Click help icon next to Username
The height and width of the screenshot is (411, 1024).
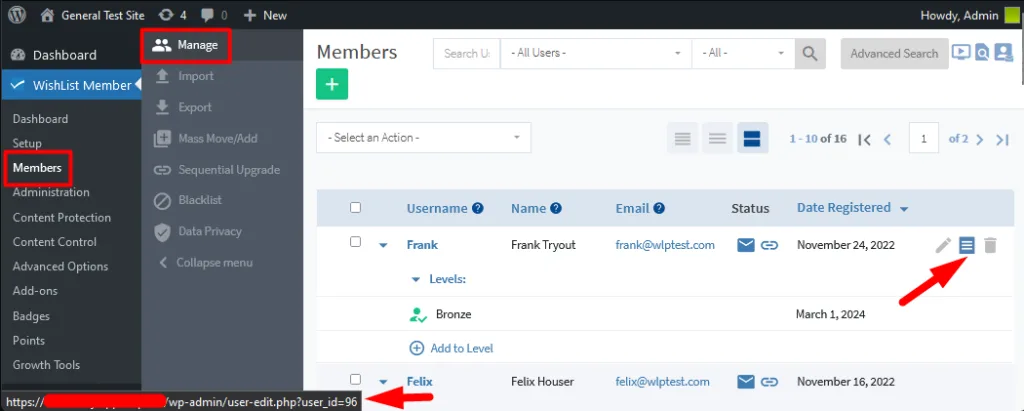click(477, 208)
